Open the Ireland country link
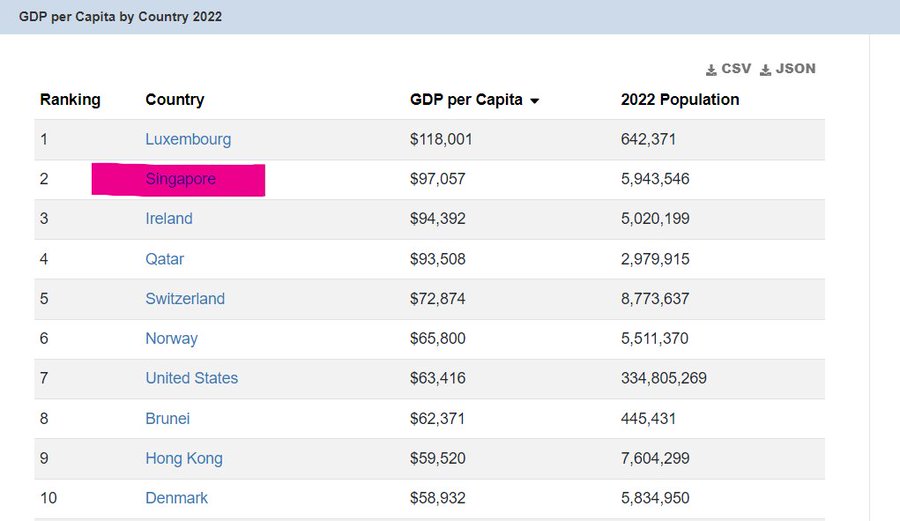Viewport: 900px width, 521px height. tap(169, 219)
